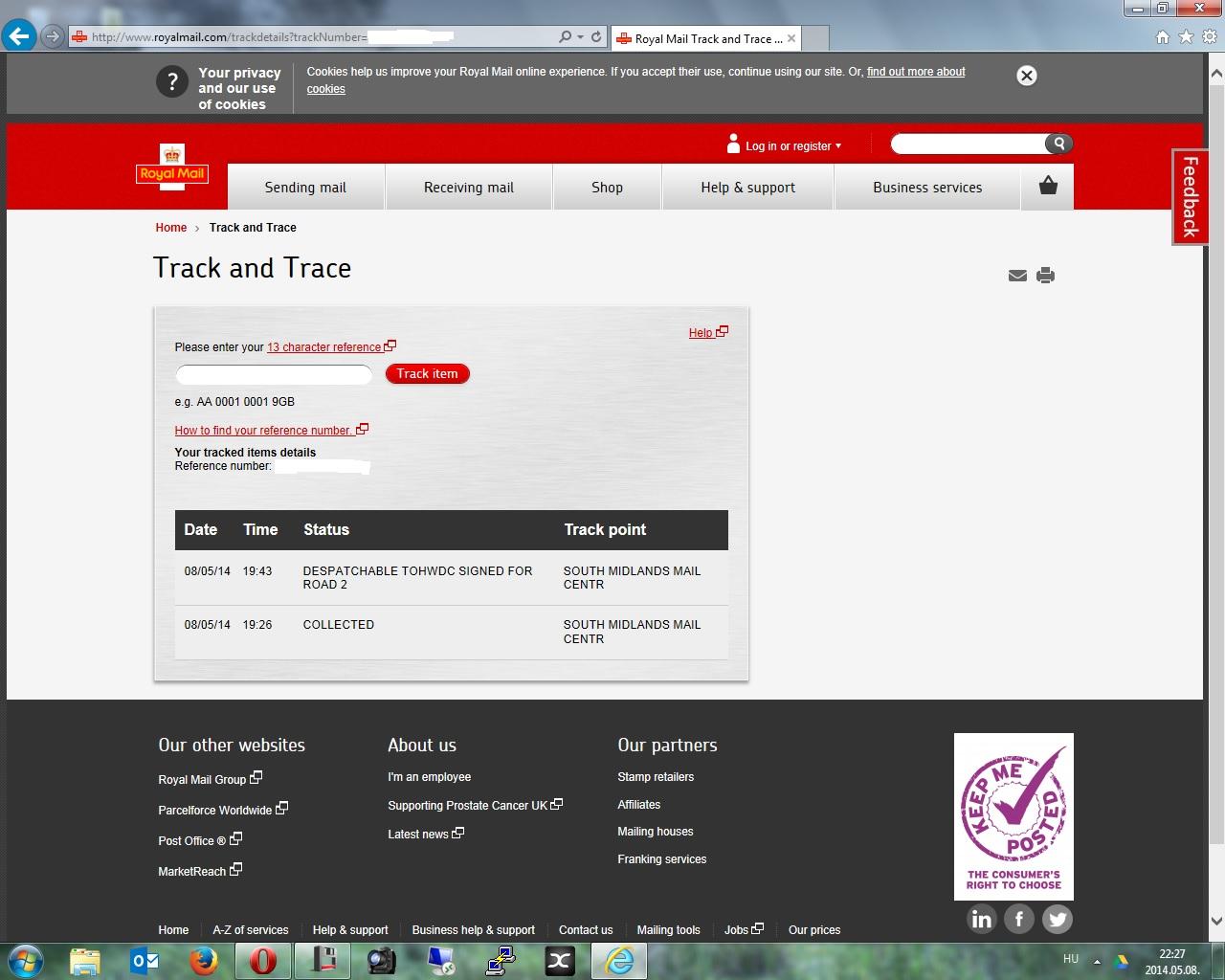Select Royal Mail Track and Trace tab
The height and width of the screenshot is (980, 1225).
click(x=706, y=38)
